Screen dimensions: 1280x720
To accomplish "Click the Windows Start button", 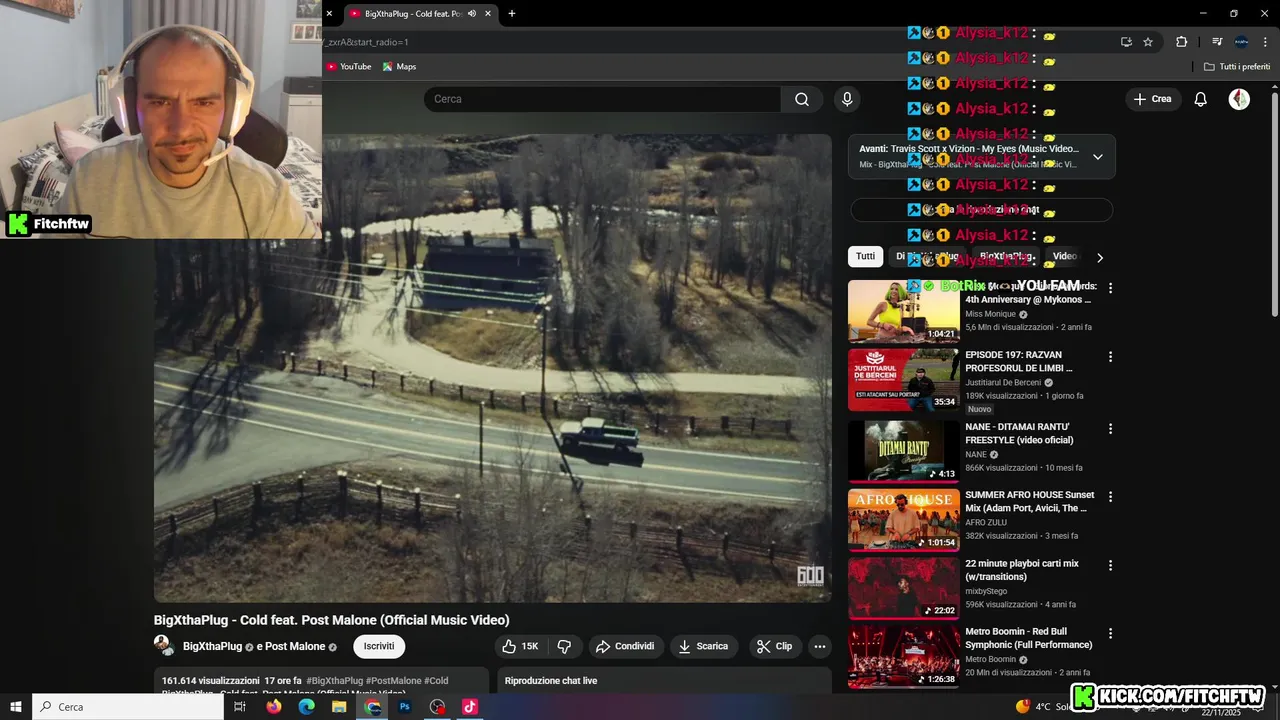I will tap(16, 707).
